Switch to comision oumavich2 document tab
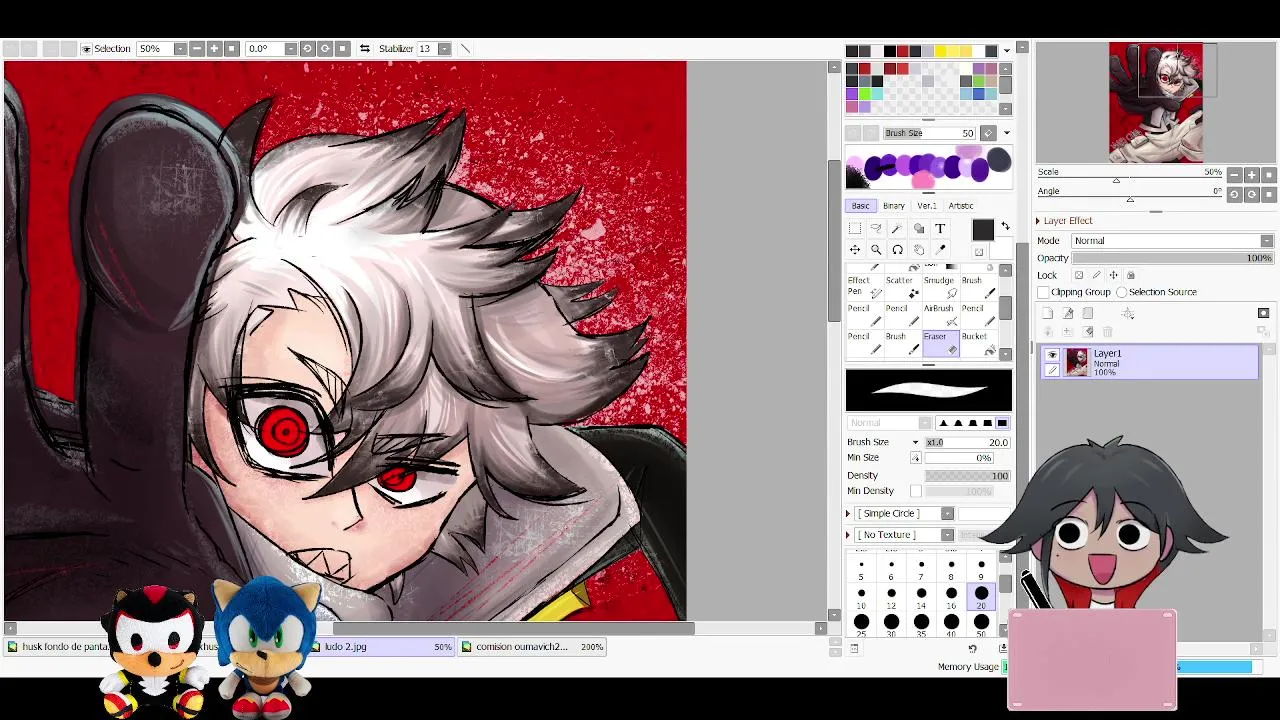The image size is (1280, 720). 532,647
